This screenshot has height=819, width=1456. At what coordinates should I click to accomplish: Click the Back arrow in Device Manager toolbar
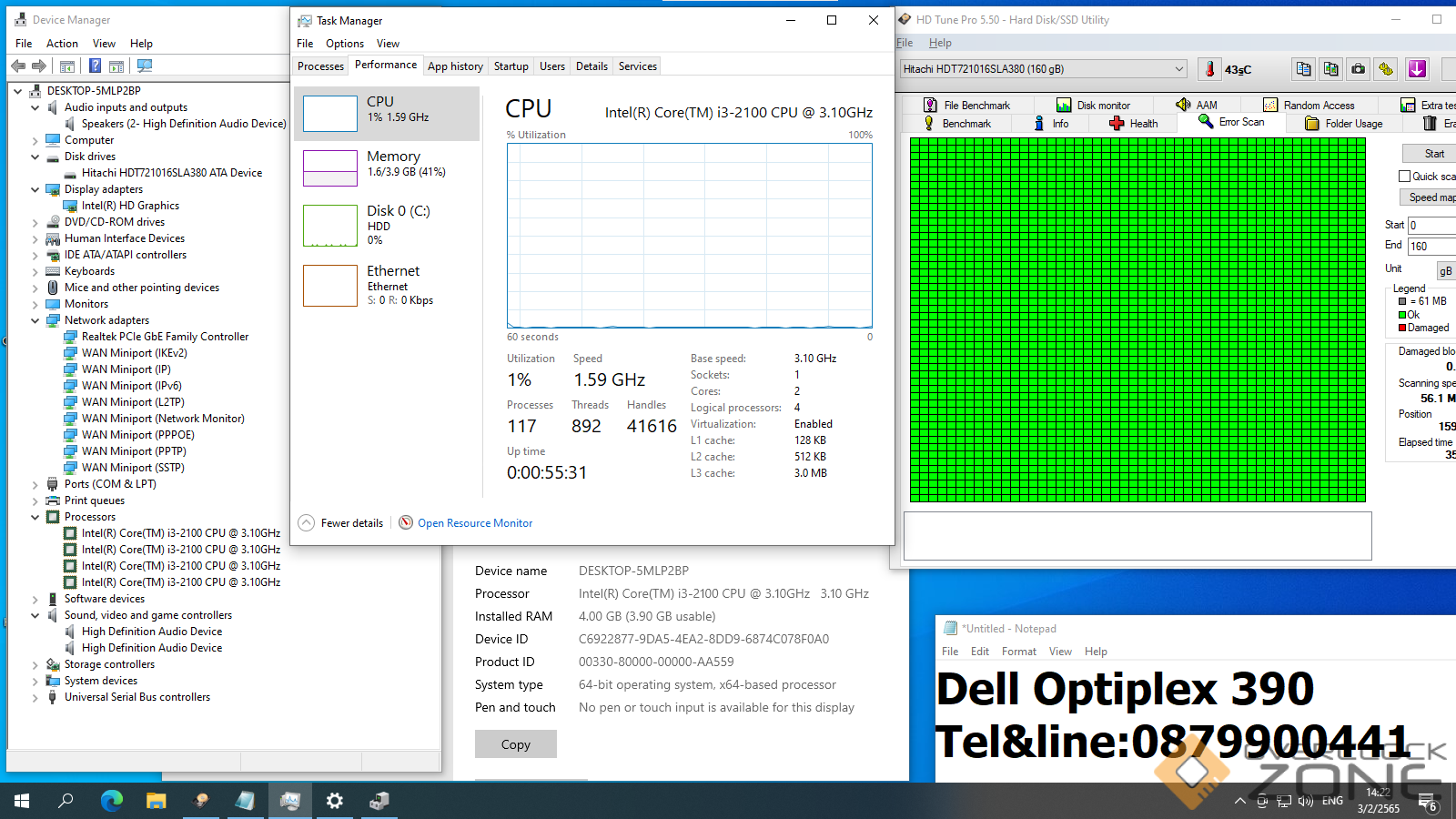[x=18, y=66]
